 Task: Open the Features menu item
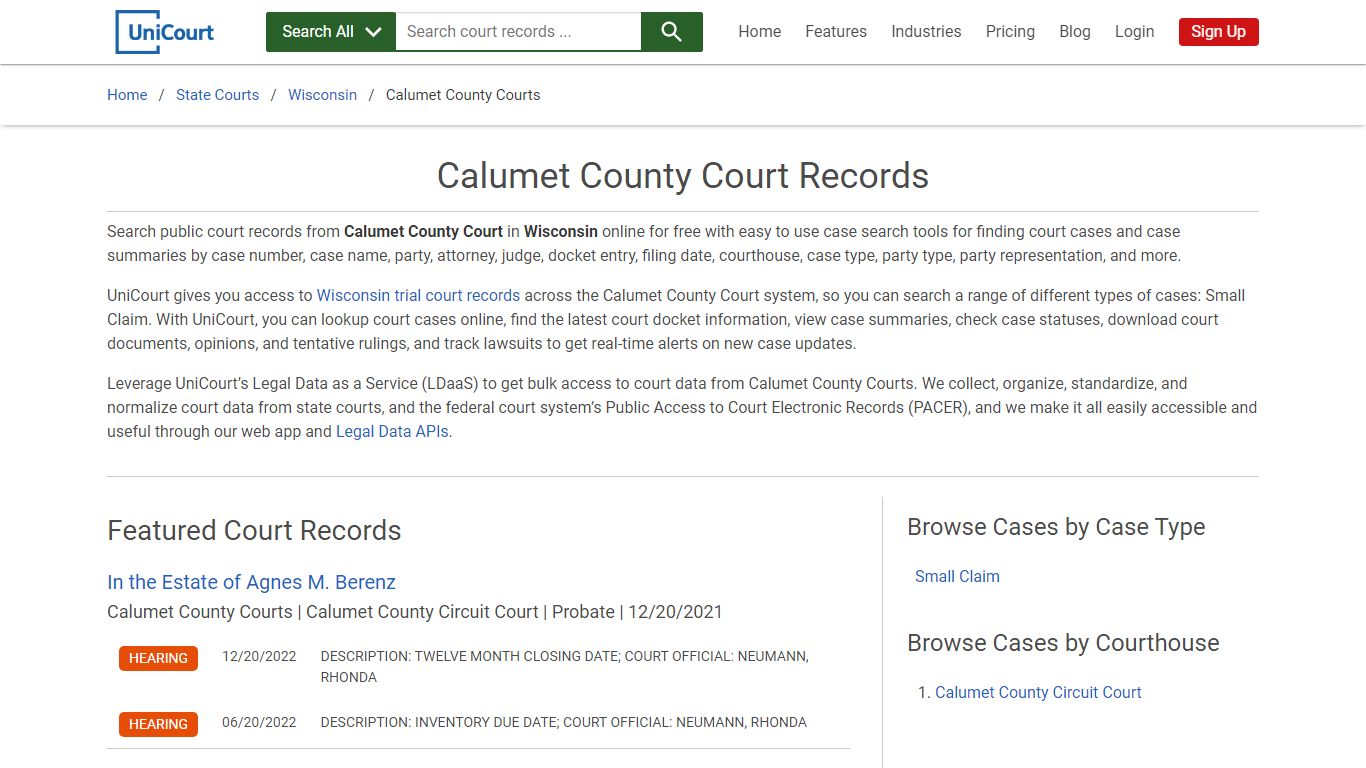[x=836, y=32]
